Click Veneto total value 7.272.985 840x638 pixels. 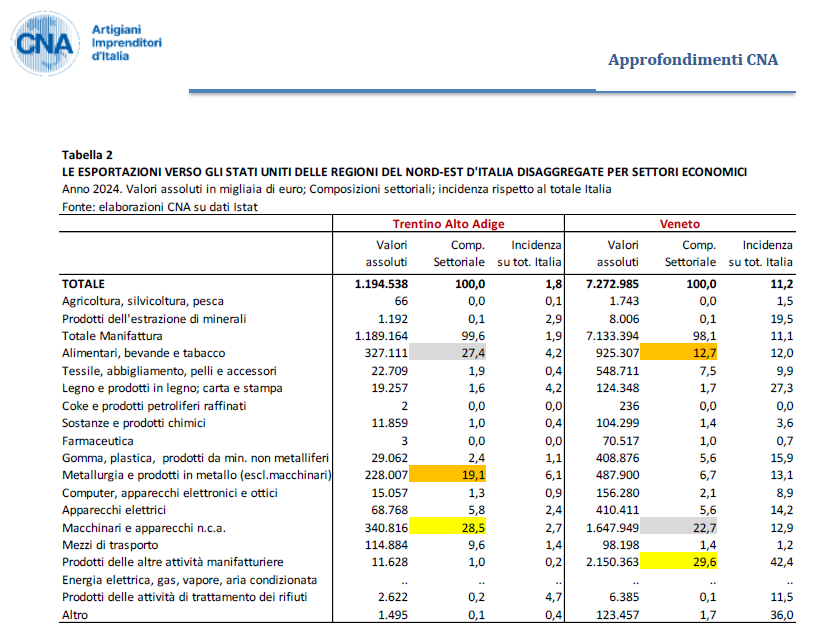pos(612,284)
